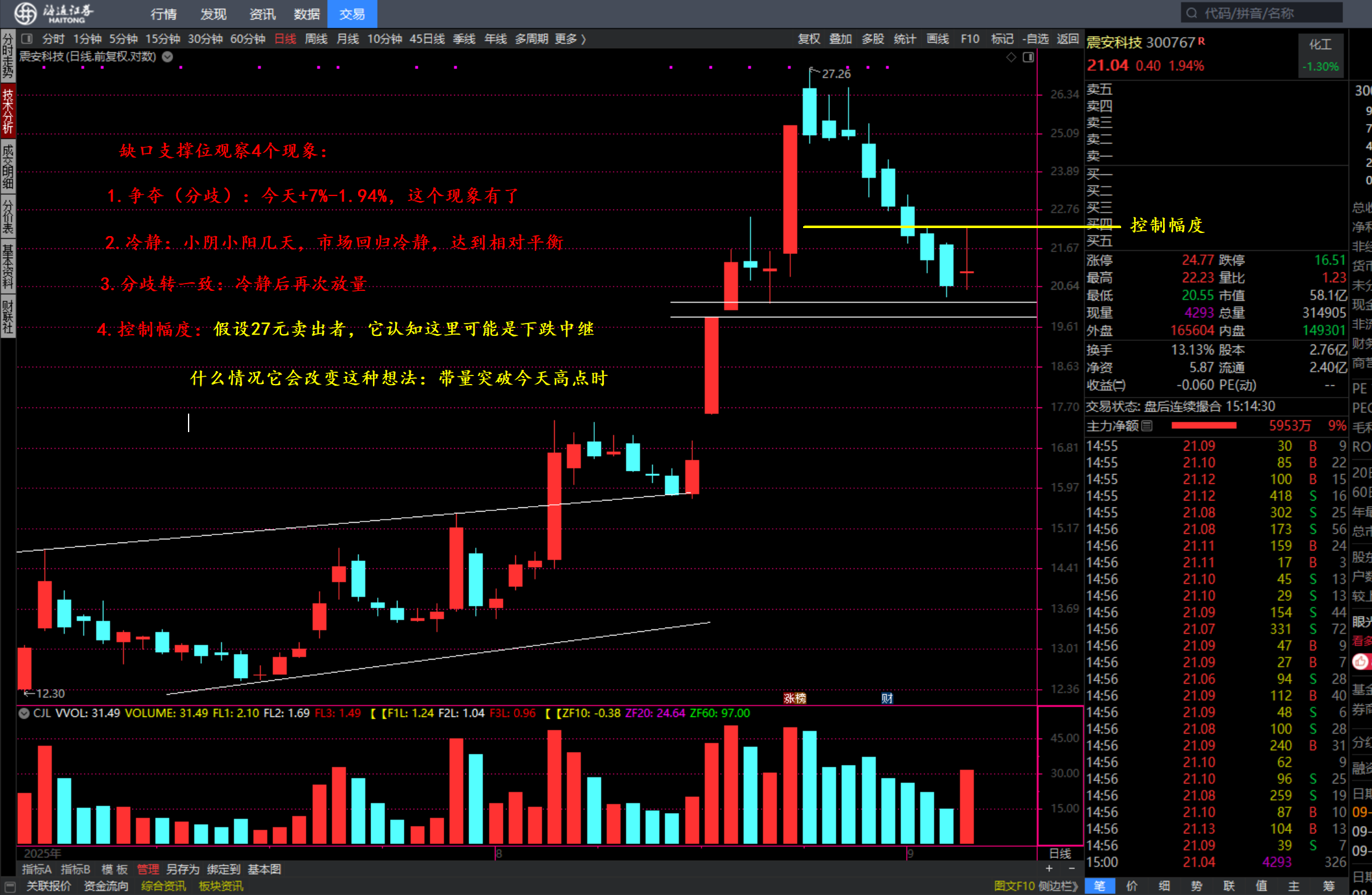Image resolution: width=1372 pixels, height=895 pixels.
Task: Focus the 代码/拼音/名称 search field
Action: point(1262,13)
